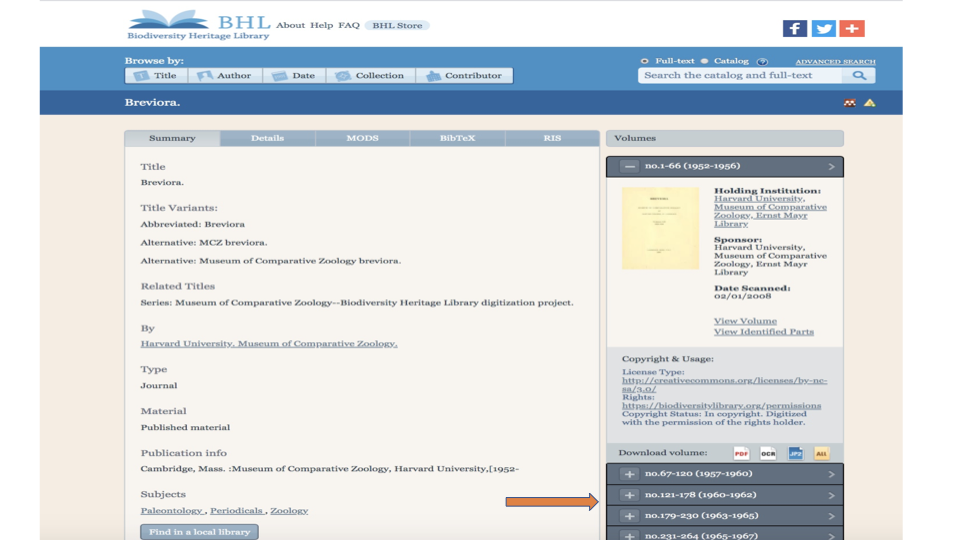The width and height of the screenshot is (960, 540).
Task: Open author Harvard University Museum link
Action: 269,343
